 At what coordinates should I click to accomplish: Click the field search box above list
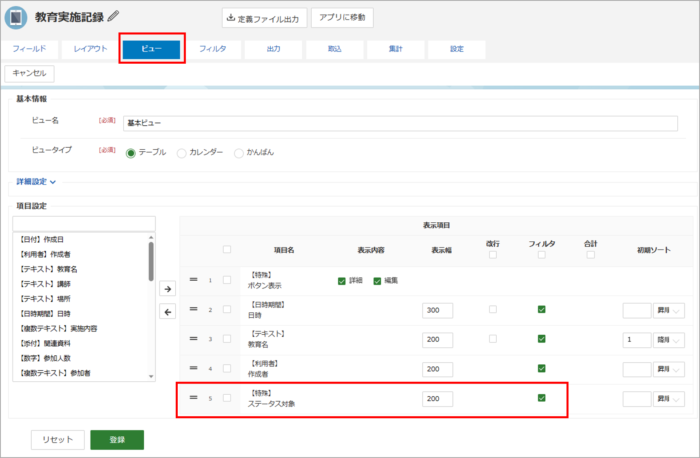[84, 223]
